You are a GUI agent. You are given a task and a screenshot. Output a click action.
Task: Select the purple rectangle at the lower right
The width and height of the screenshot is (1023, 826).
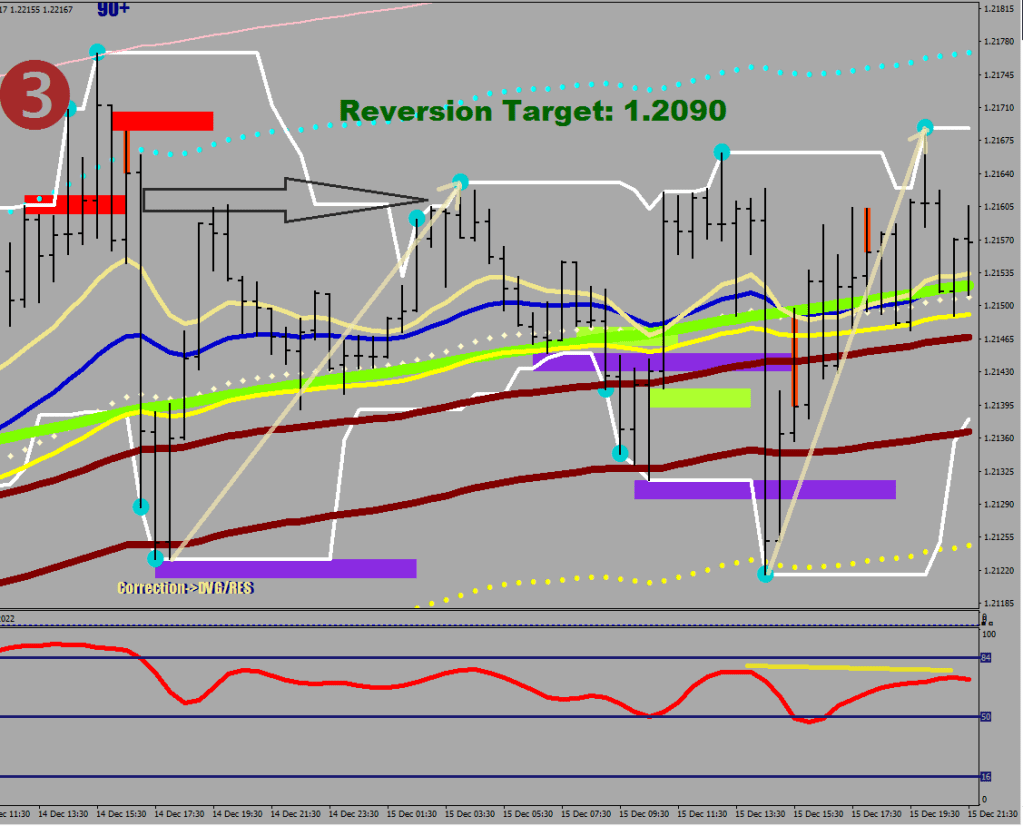click(x=765, y=489)
